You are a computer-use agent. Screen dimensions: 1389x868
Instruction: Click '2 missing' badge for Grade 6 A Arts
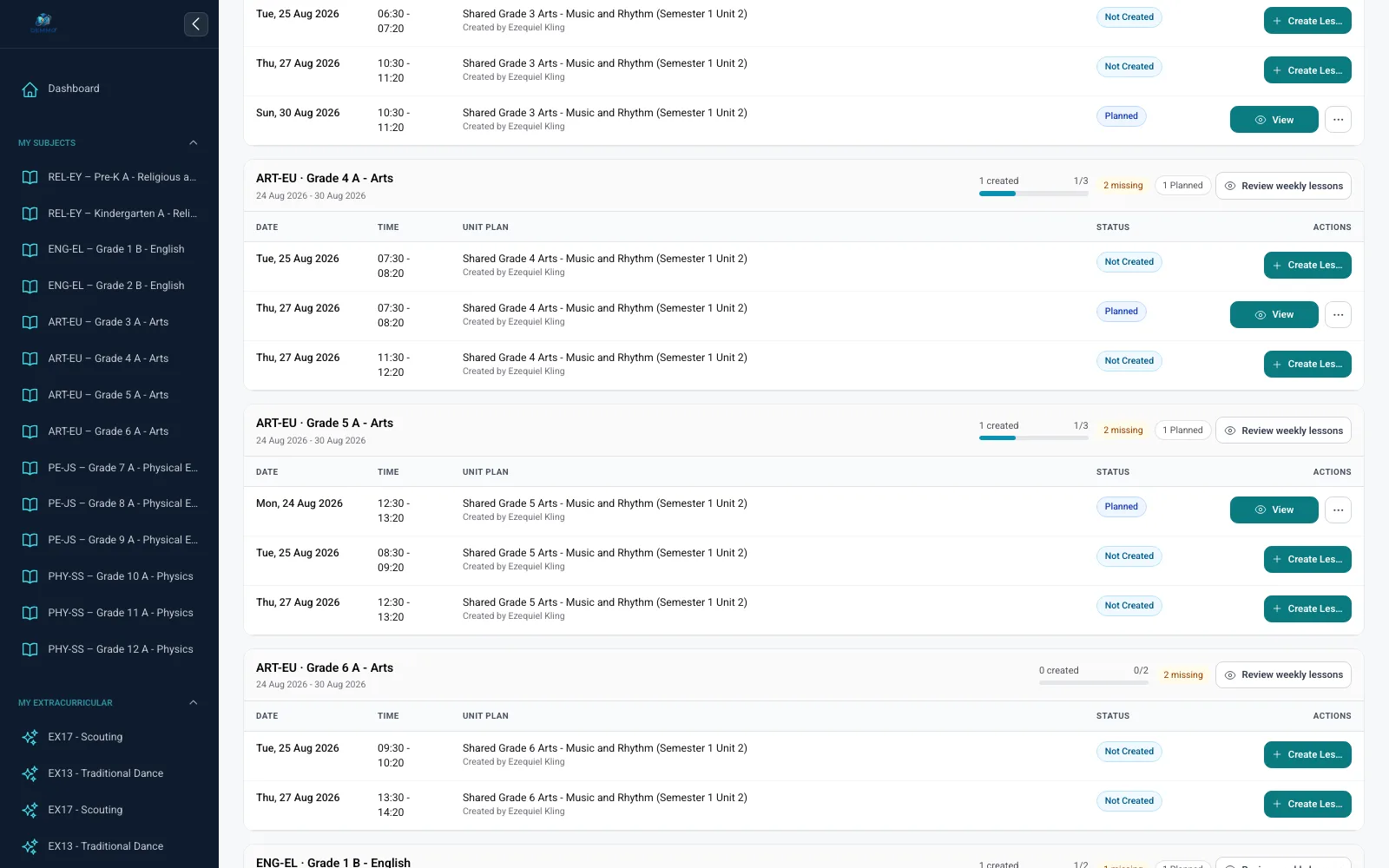(1182, 675)
